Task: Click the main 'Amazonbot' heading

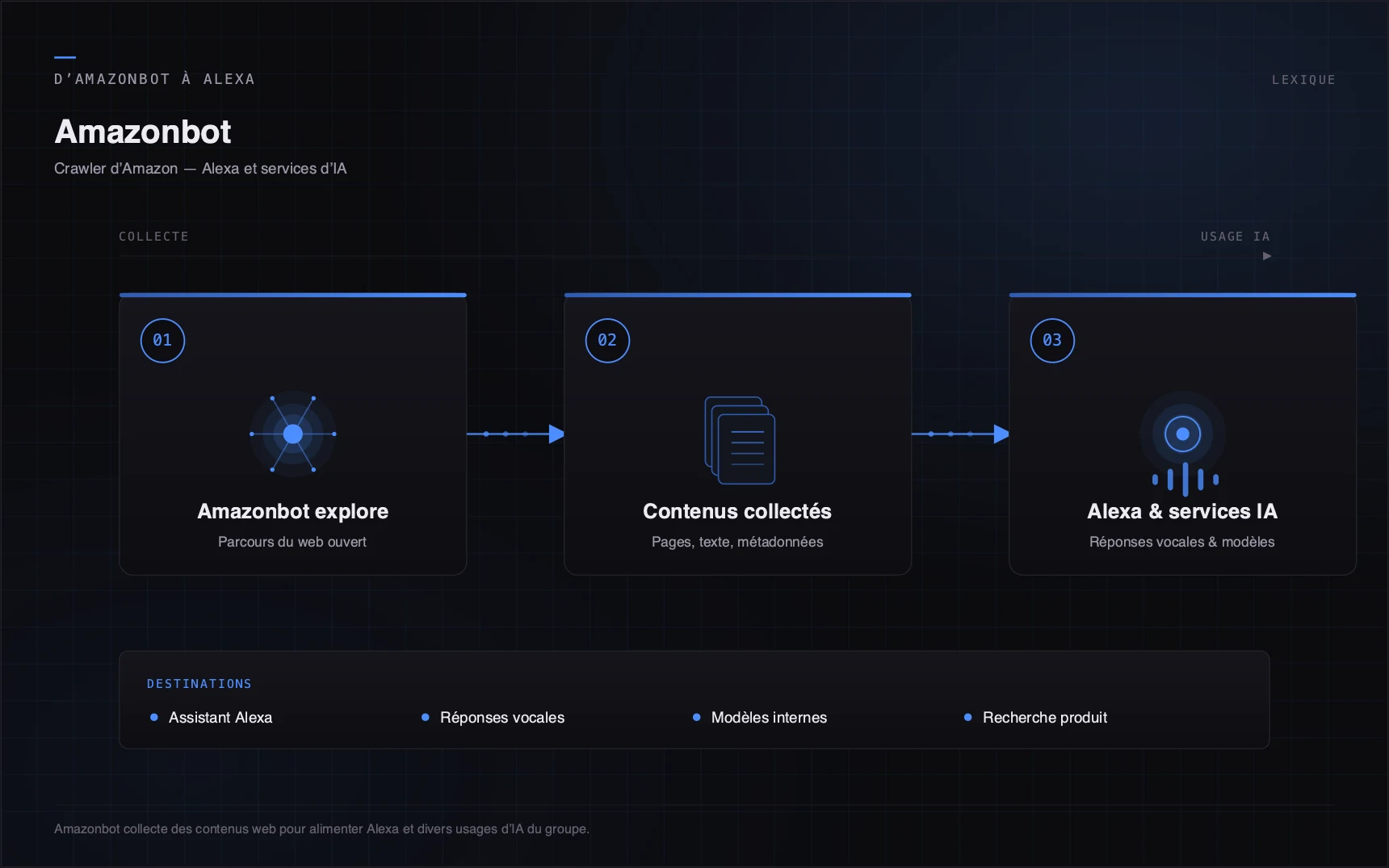Action: click(143, 132)
